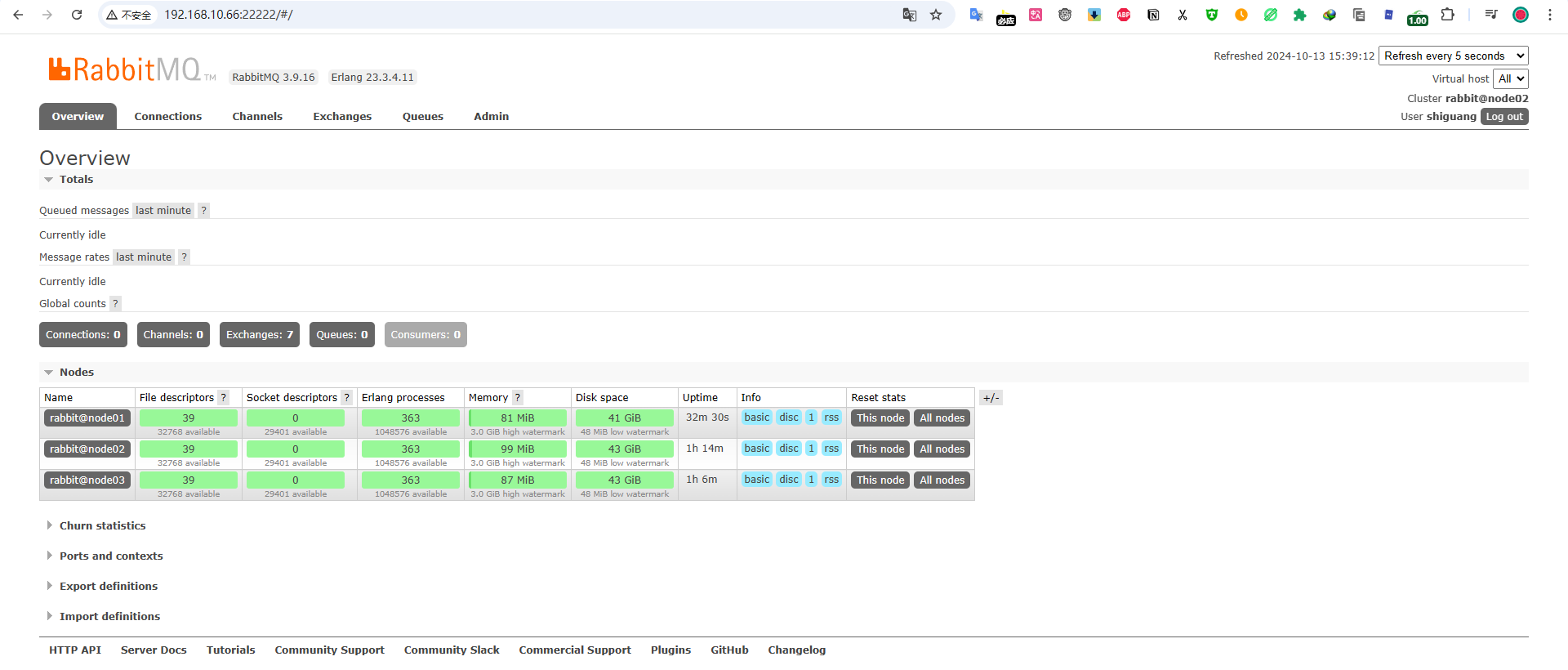Switch to the Connections tab

[168, 117]
